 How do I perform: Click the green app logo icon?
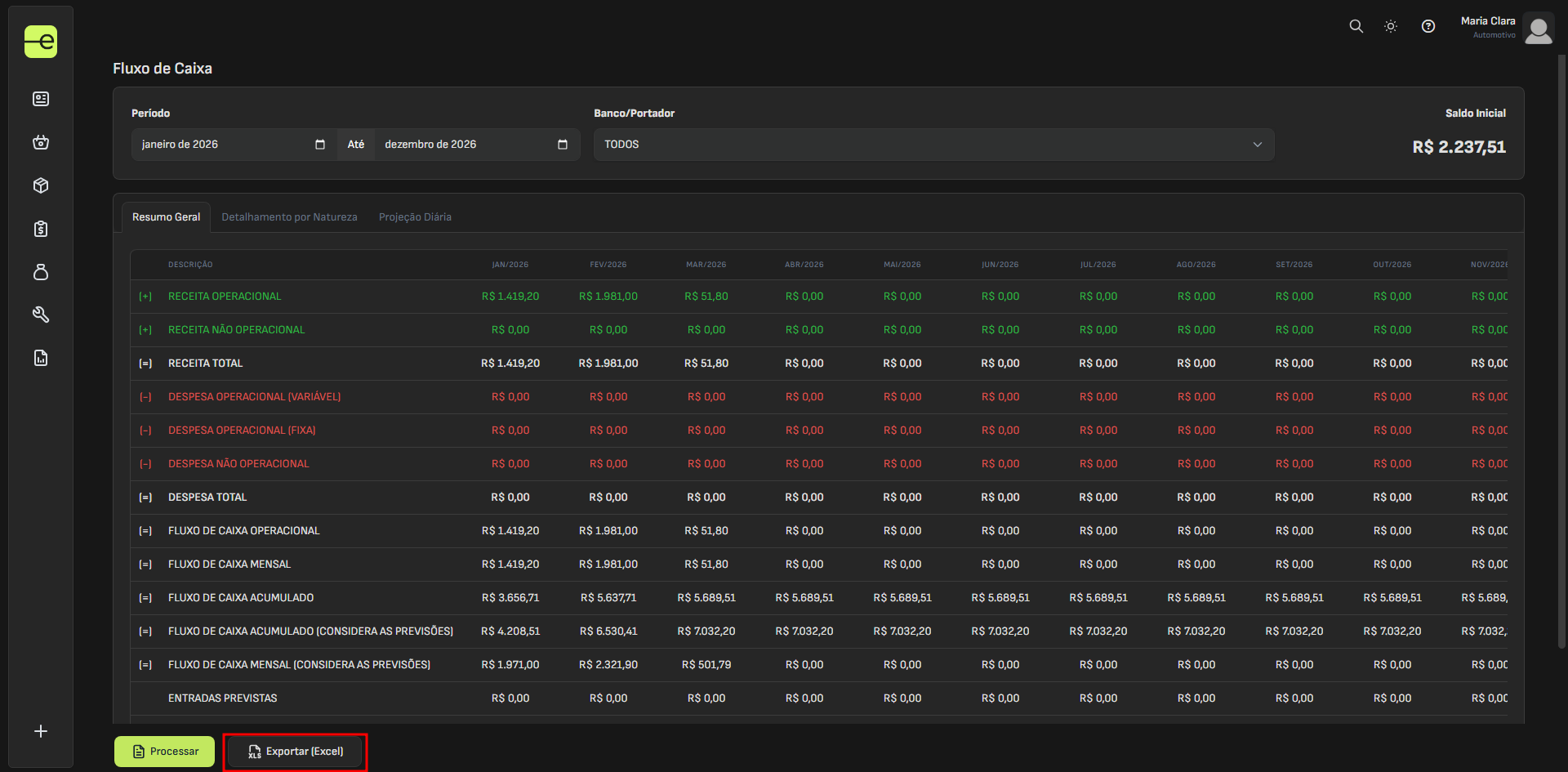pos(41,42)
